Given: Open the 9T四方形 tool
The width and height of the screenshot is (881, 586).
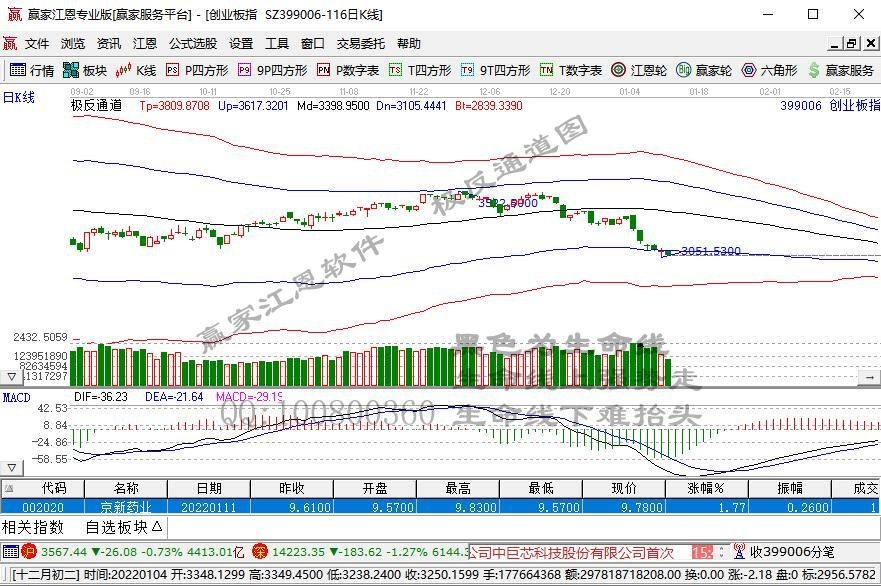Looking at the screenshot, I should [496, 70].
